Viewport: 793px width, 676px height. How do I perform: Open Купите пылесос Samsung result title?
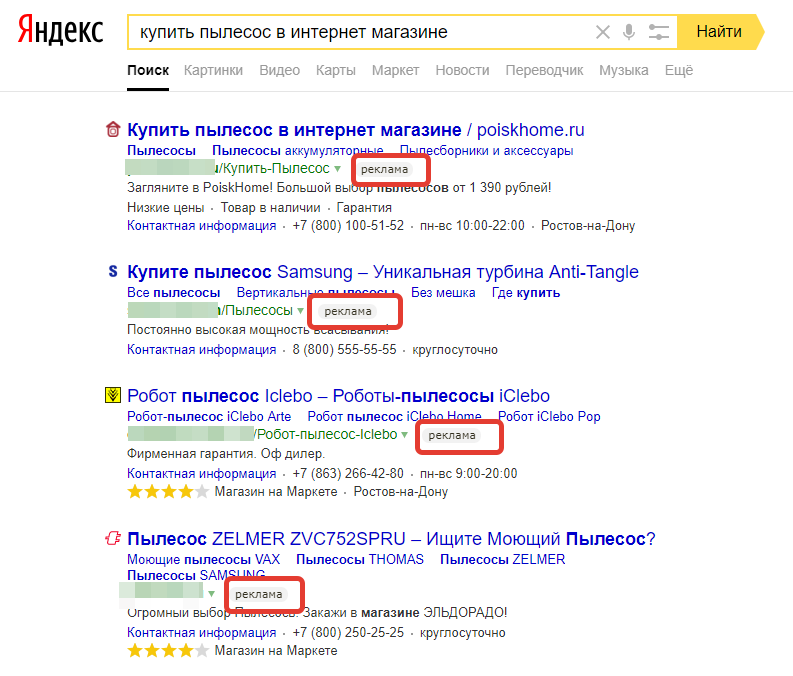pos(383,272)
